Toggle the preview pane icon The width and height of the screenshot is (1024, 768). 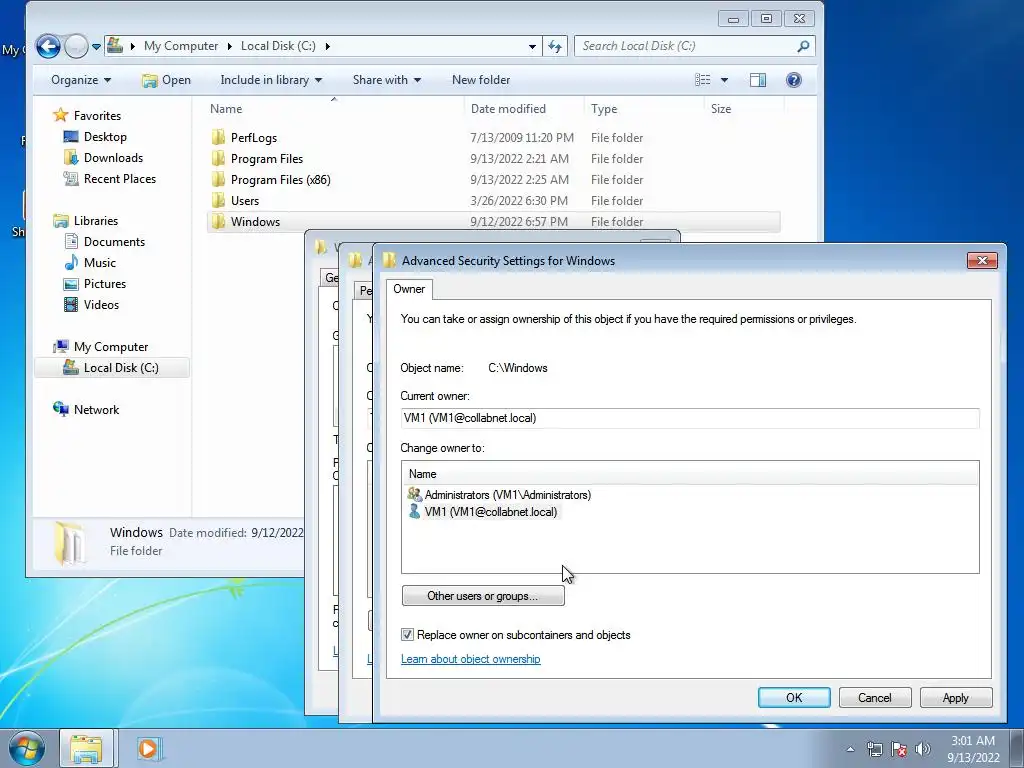[758, 80]
